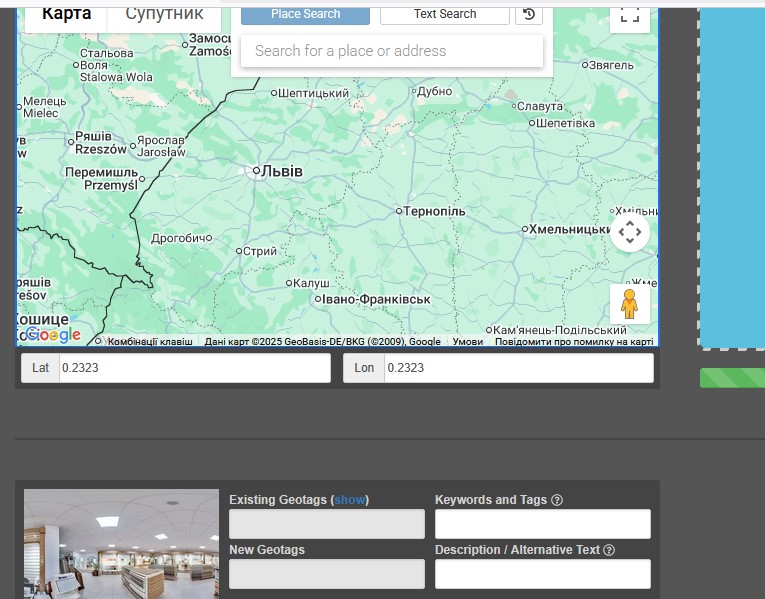The height and width of the screenshot is (599, 765).
Task: Open the map camera pan controls
Action: point(629,232)
